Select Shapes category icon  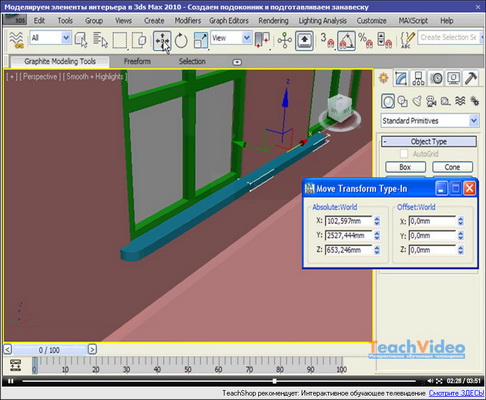403,101
